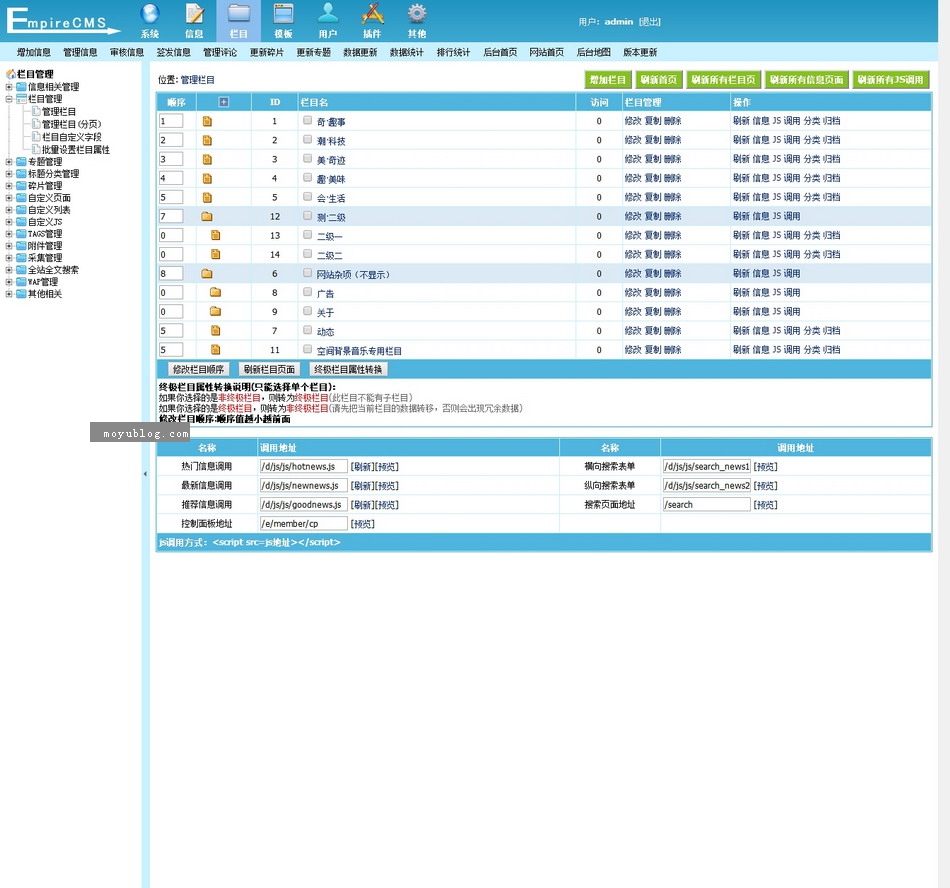The height and width of the screenshot is (888, 950).
Task: Open the 数据更新 menu item
Action: tap(360, 53)
